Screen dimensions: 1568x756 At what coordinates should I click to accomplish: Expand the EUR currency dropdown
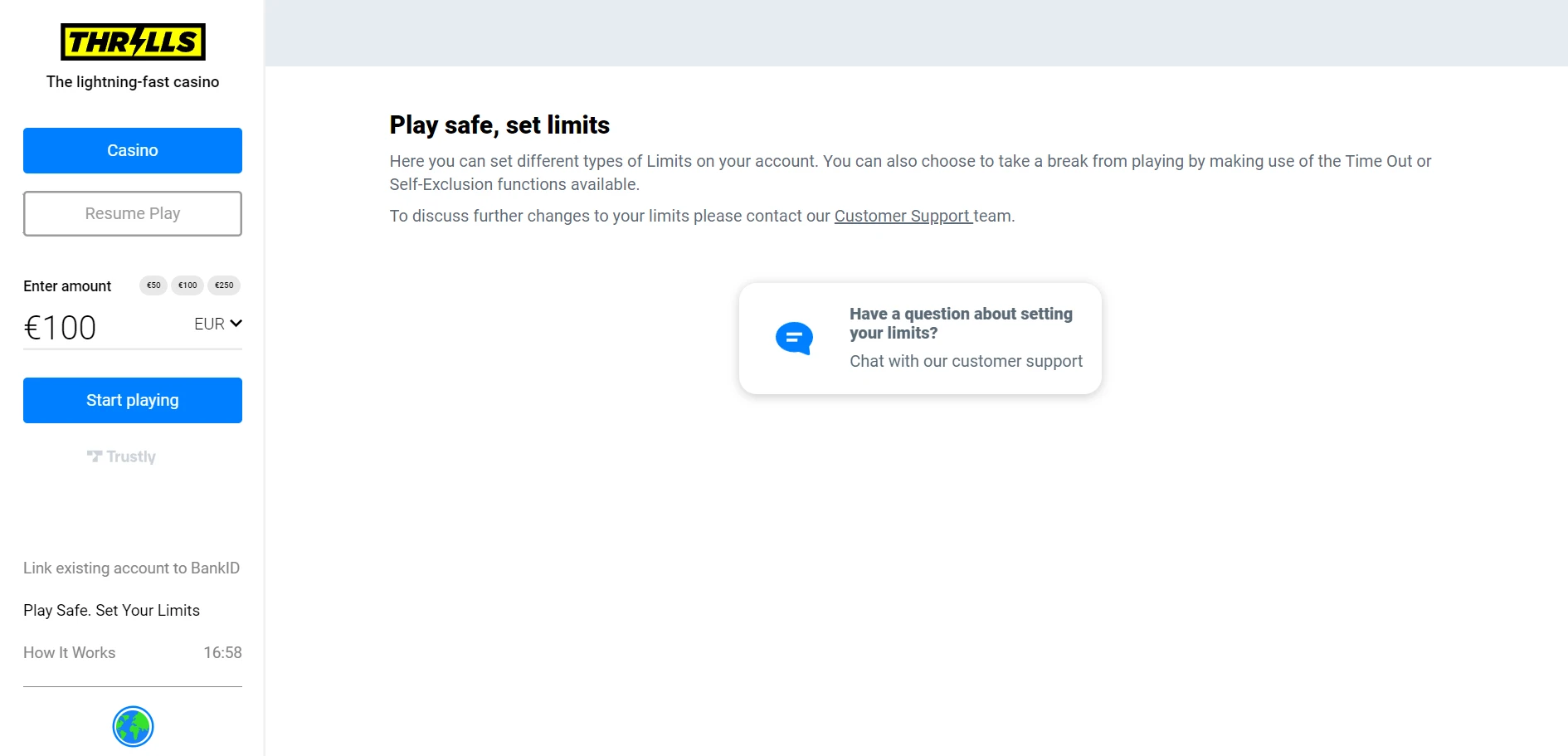click(x=218, y=324)
